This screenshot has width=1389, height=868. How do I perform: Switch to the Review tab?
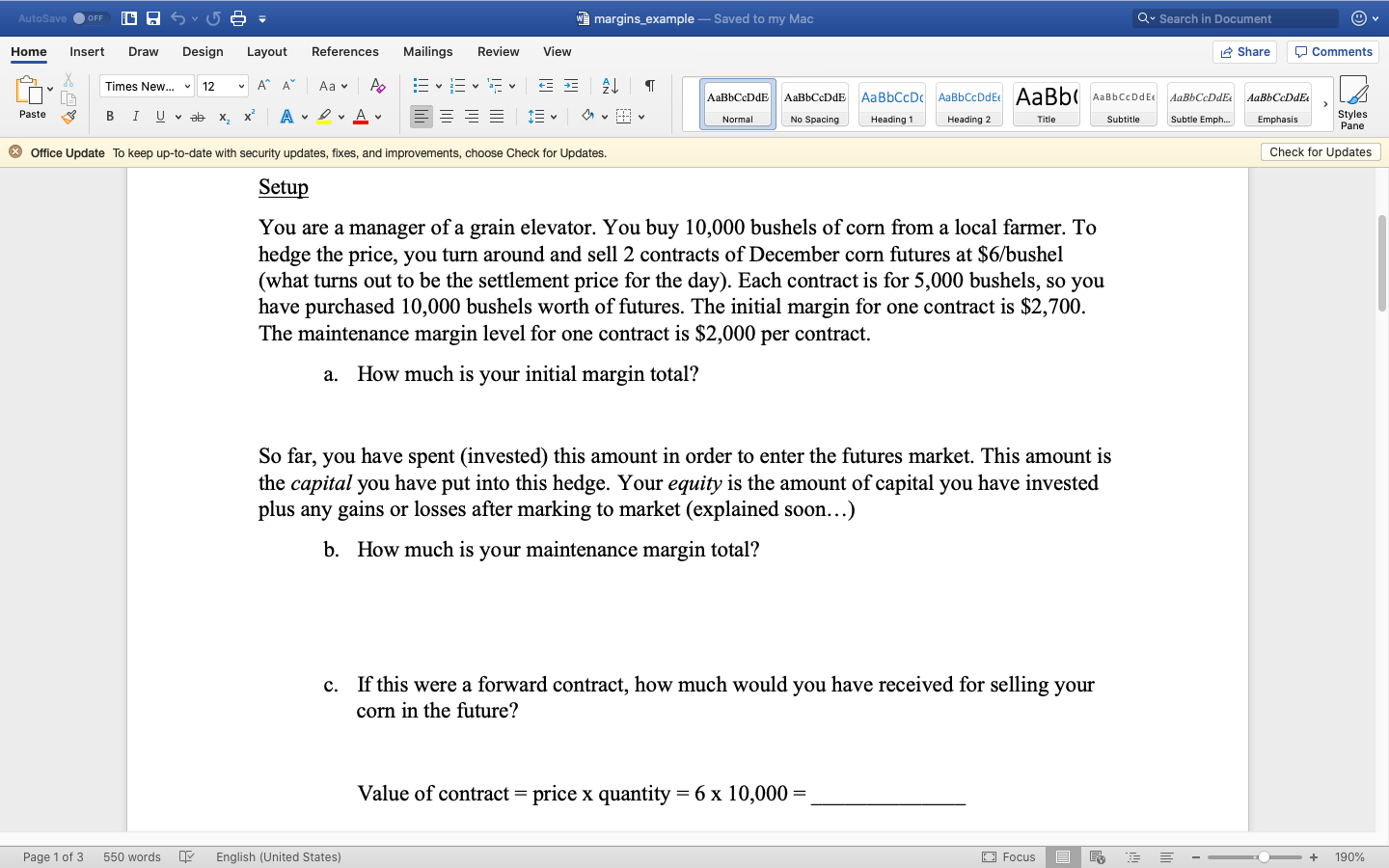click(498, 52)
